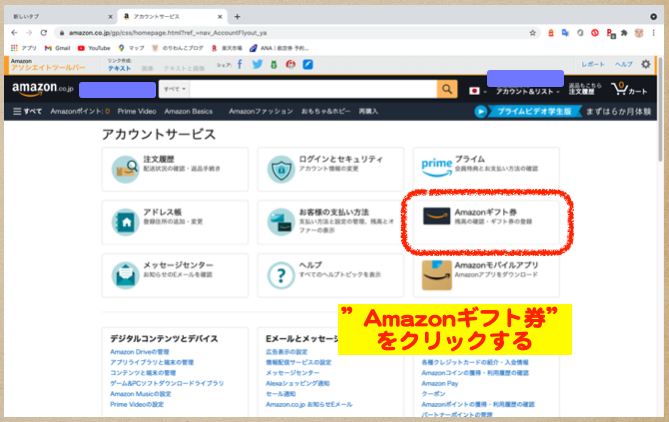
Task: Select テキスト link creation option
Action: point(119,68)
